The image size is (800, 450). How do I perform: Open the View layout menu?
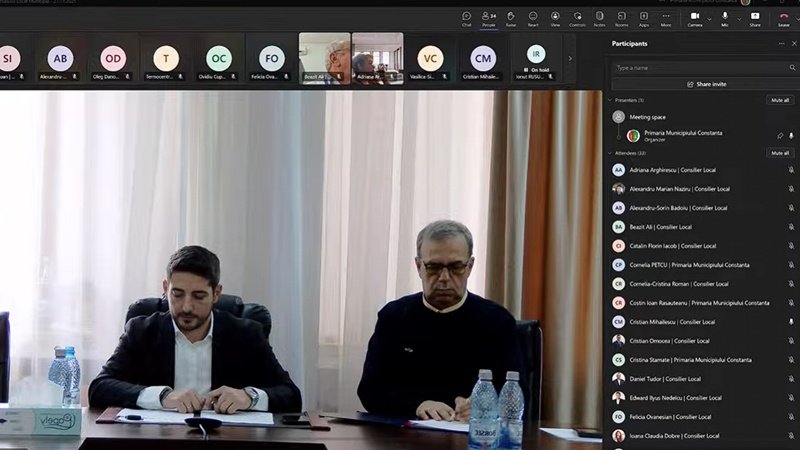(x=555, y=17)
